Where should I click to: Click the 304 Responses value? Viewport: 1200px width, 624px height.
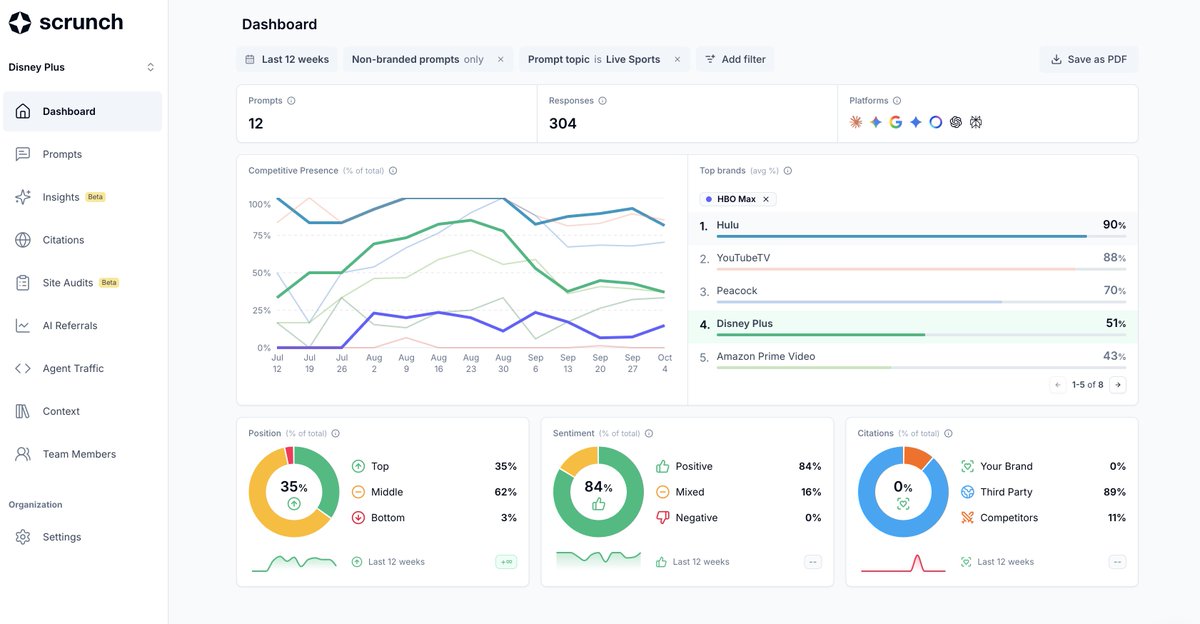coord(563,124)
